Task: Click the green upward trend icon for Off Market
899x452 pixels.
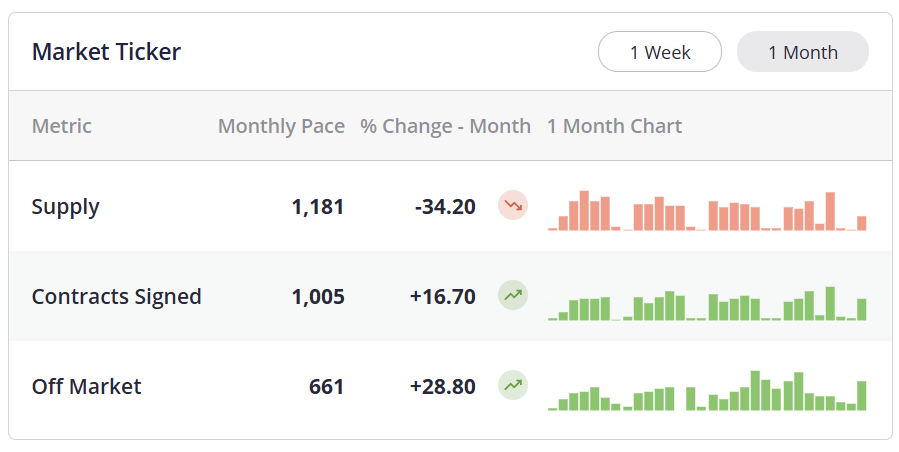Action: pos(513,385)
